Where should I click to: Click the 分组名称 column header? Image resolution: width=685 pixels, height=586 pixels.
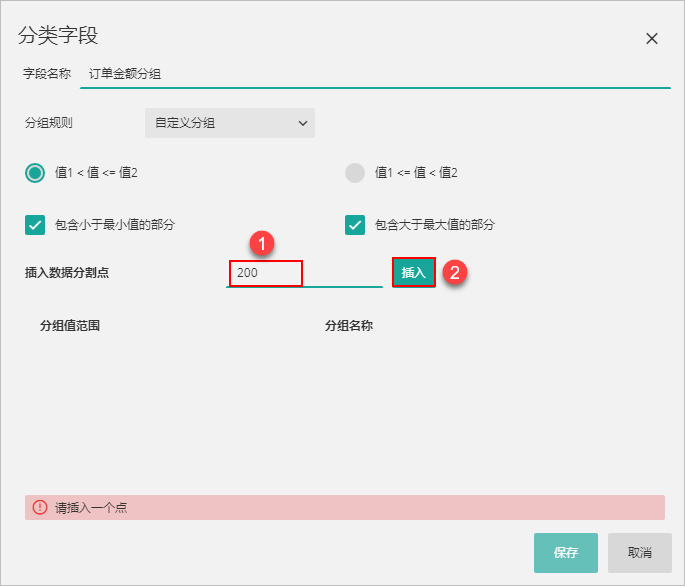pos(349,326)
